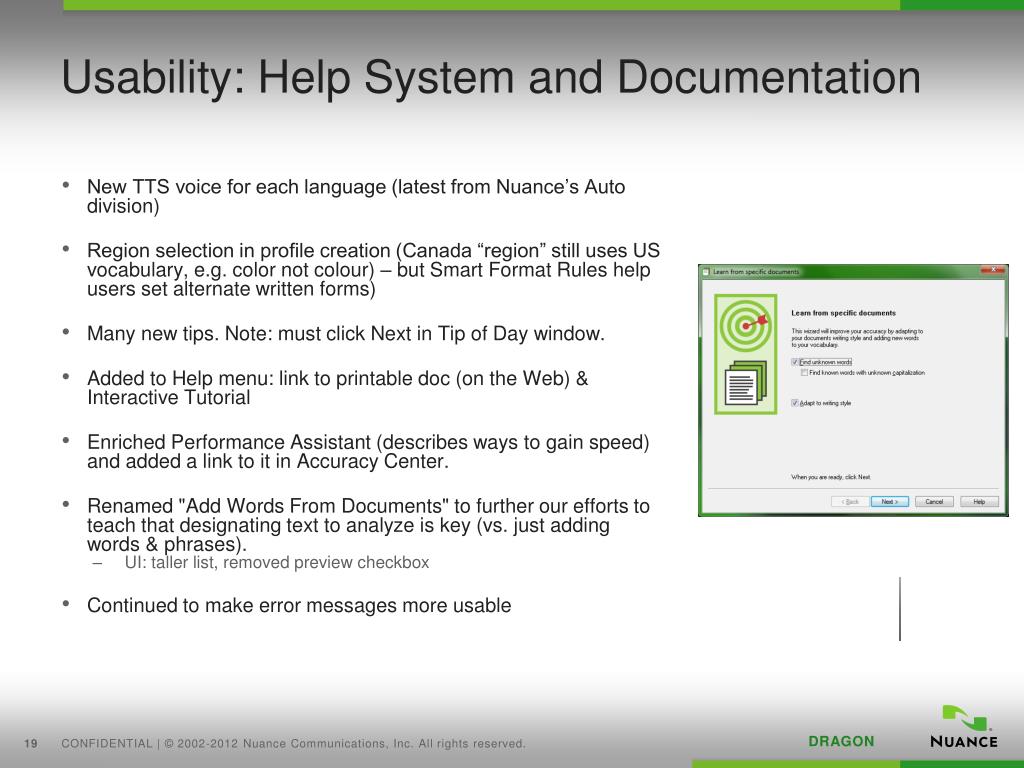Click the slide number 19
The width and height of the screenshot is (1024, 768).
31,743
